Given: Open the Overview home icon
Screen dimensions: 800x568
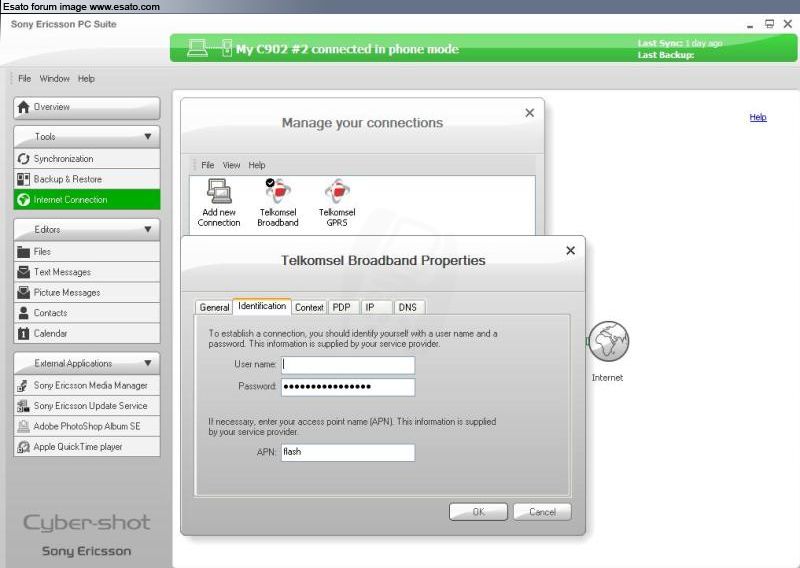Looking at the screenshot, I should [x=23, y=107].
